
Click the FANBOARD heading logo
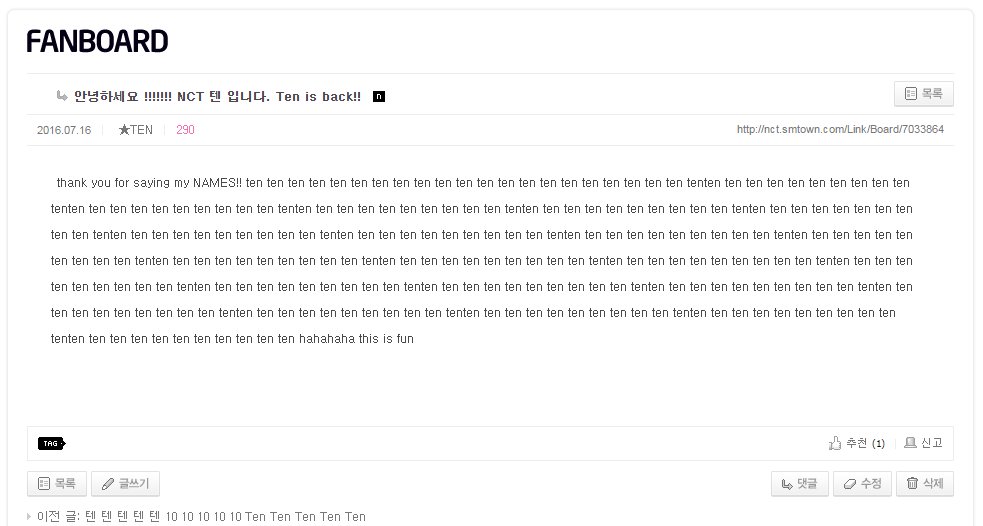[97, 41]
